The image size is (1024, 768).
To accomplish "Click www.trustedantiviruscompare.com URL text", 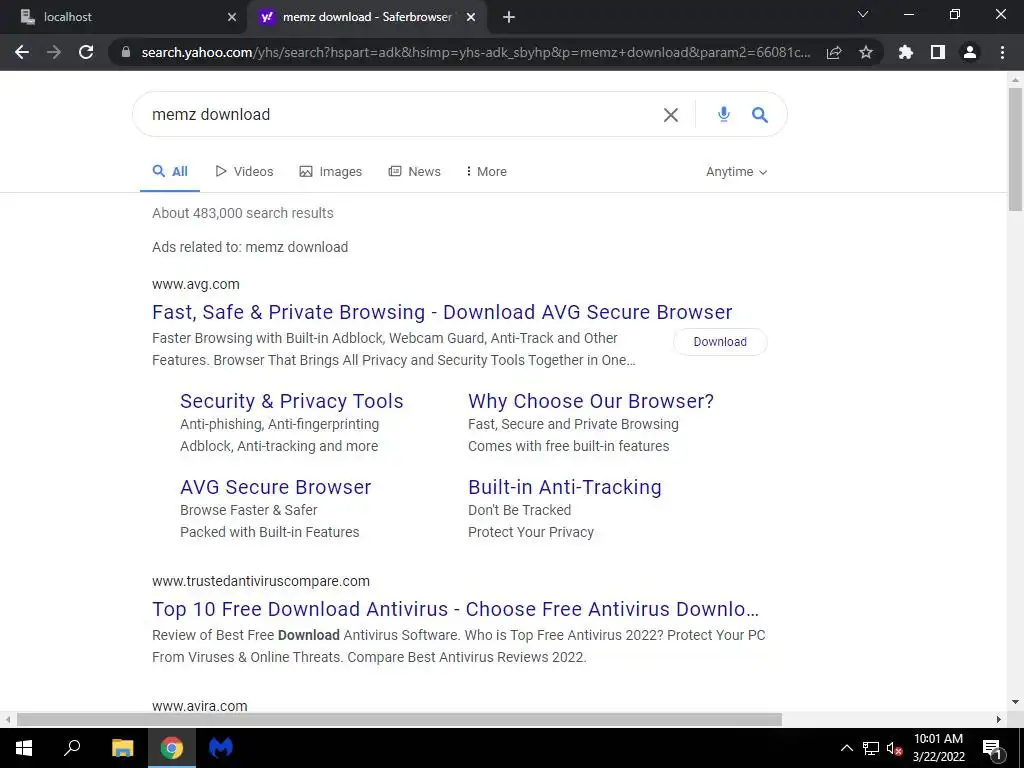I will pyautogui.click(x=261, y=581).
